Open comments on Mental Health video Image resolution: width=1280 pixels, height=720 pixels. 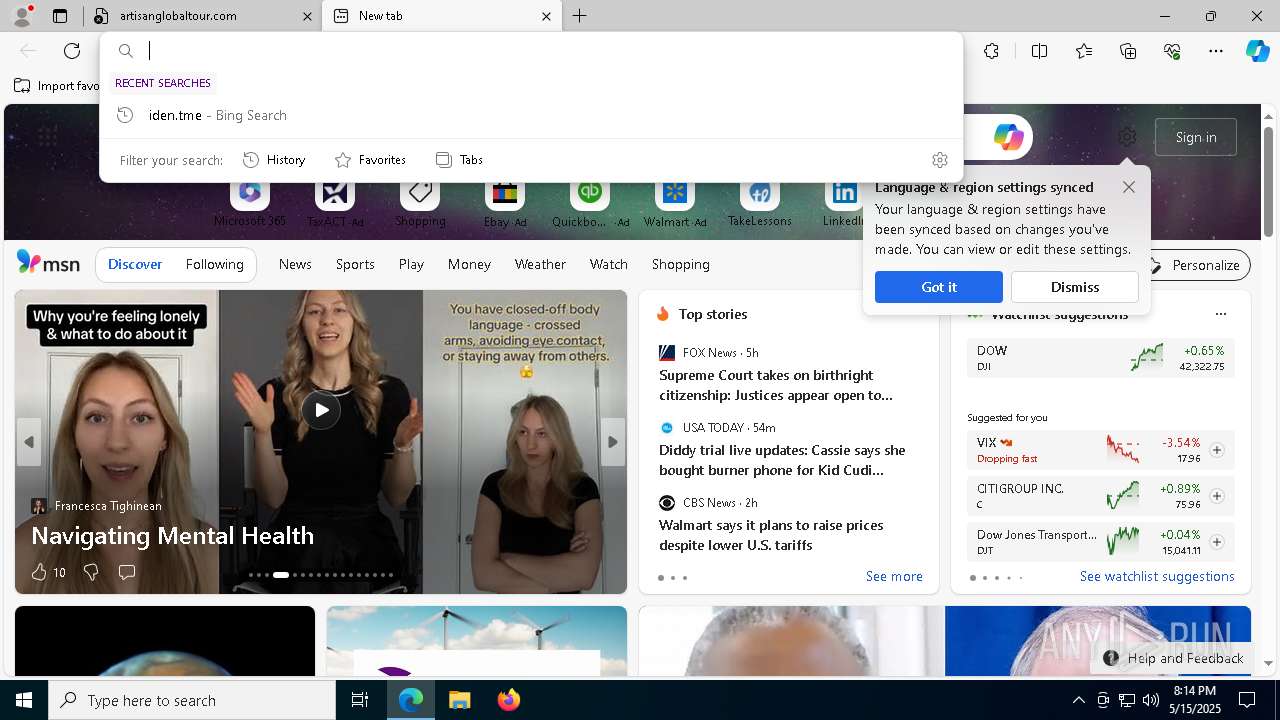pyautogui.click(x=127, y=572)
